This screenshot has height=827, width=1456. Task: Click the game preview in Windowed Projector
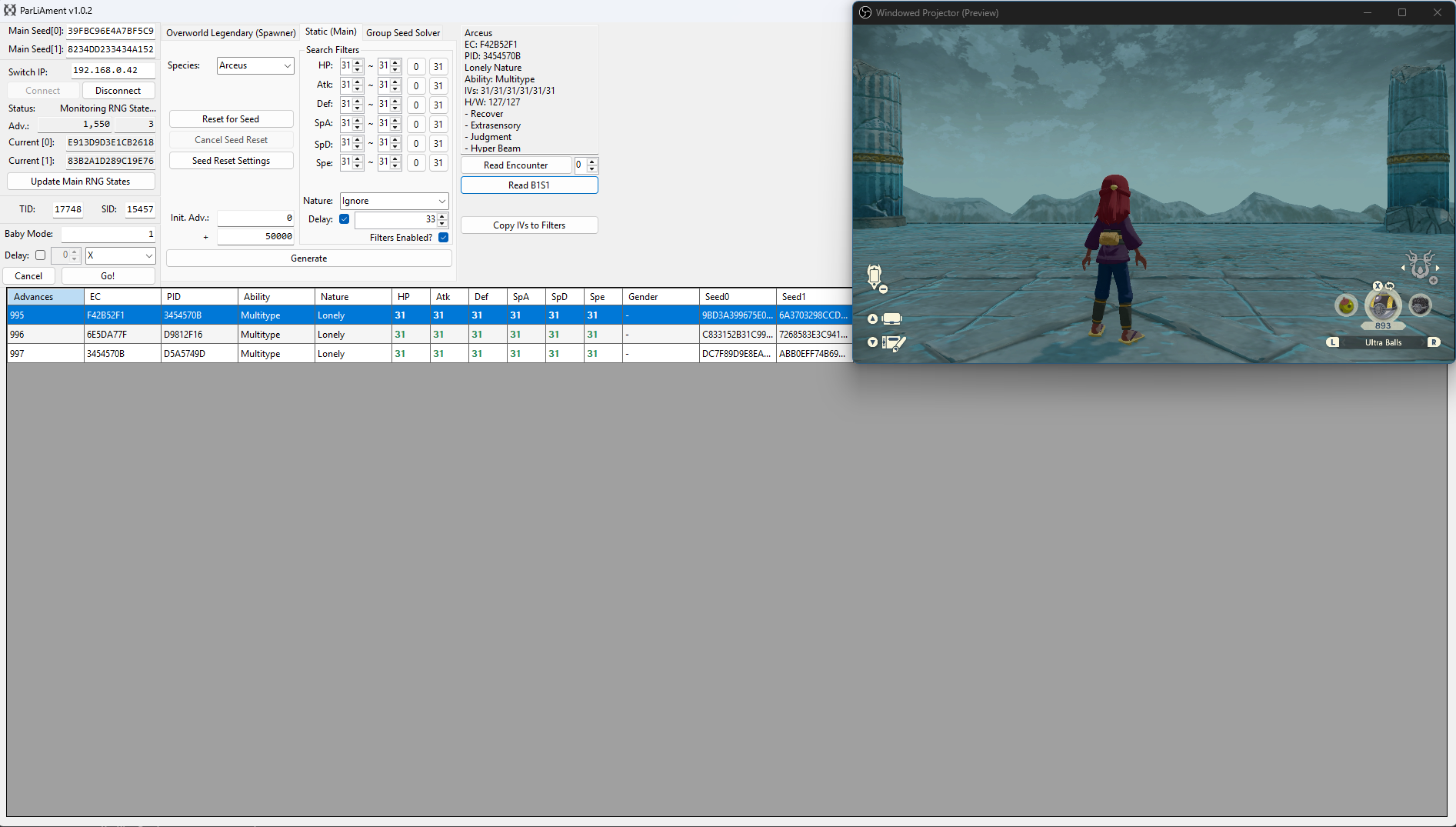(1154, 193)
